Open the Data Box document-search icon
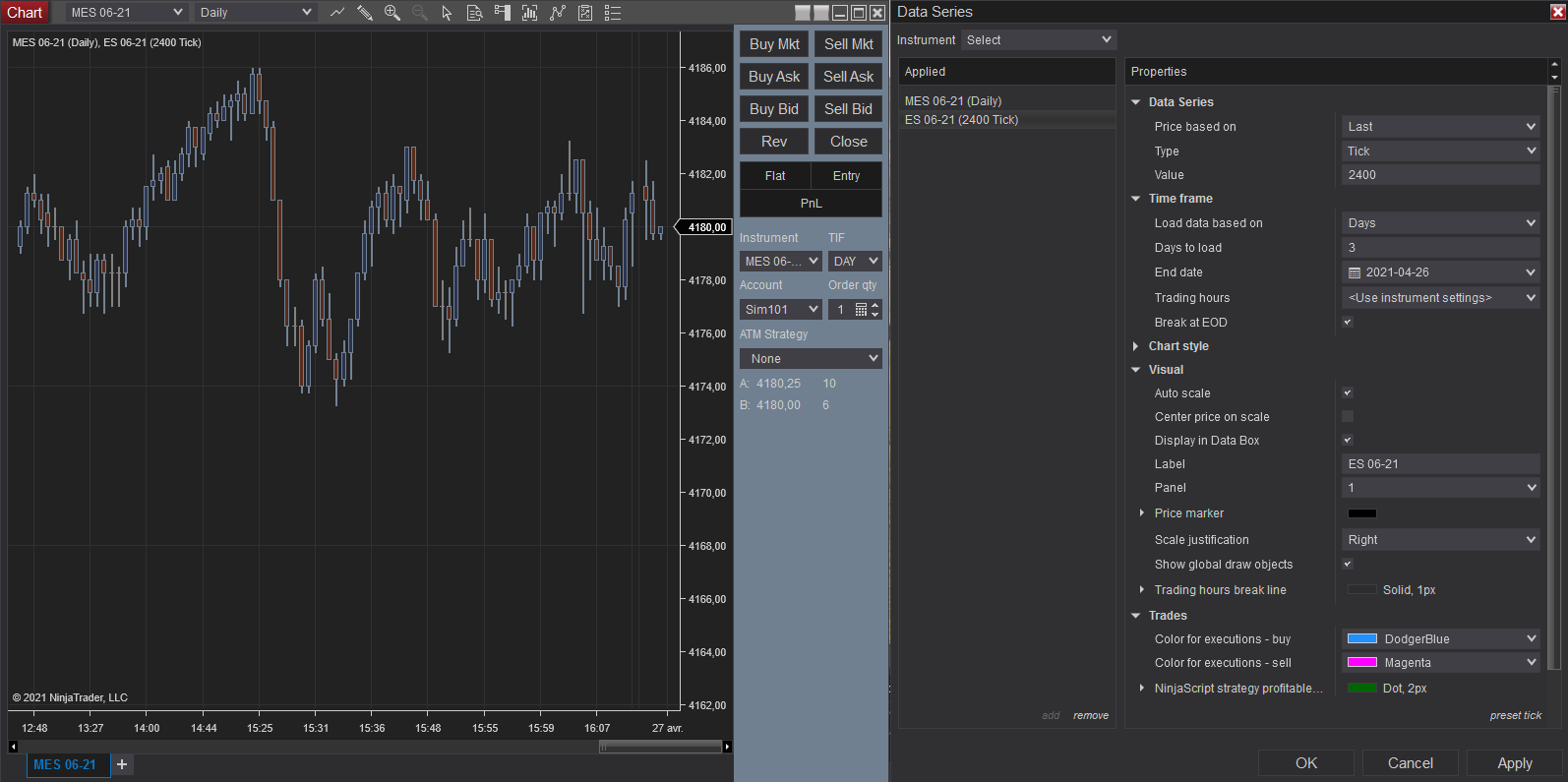Viewport: 1568px width, 782px height. 474,13
